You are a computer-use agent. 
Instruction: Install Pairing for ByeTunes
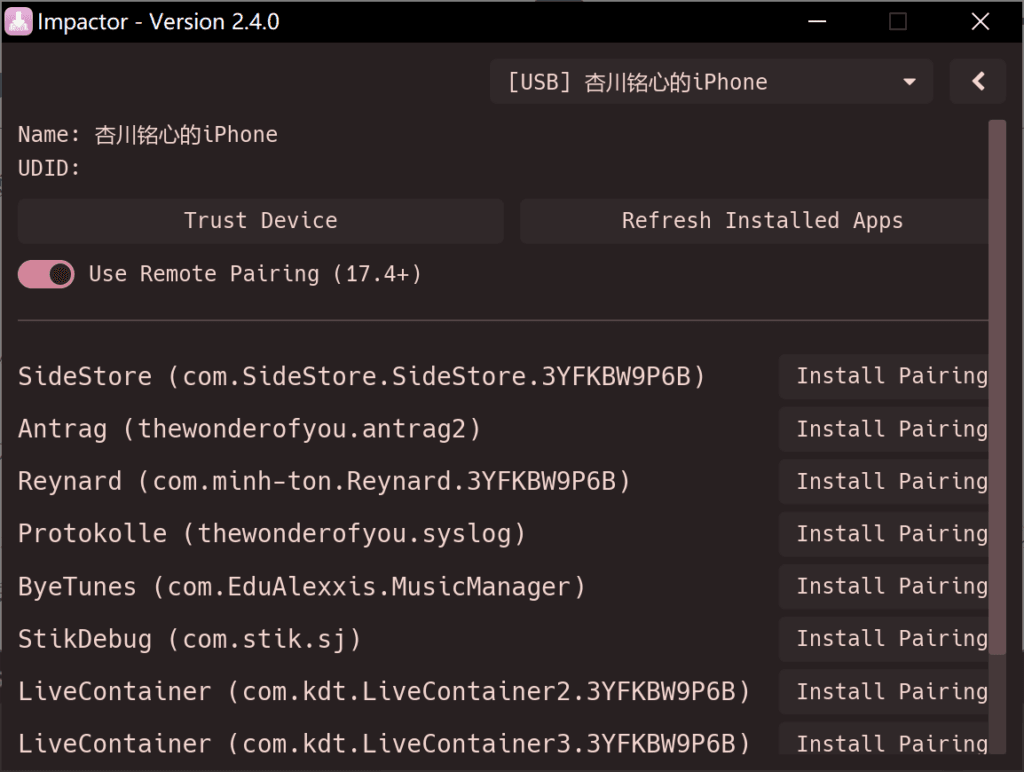click(x=884, y=587)
